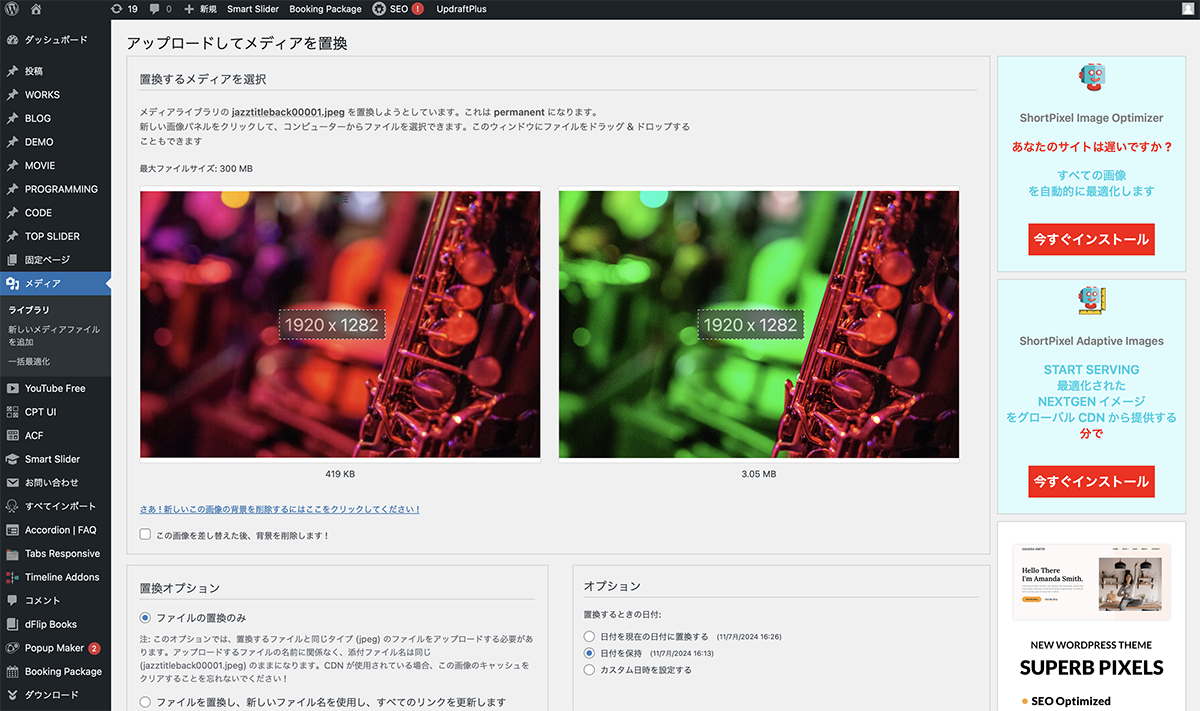Click the Timeline Addons sidebar icon
1200x711 pixels.
pyautogui.click(x=12, y=577)
